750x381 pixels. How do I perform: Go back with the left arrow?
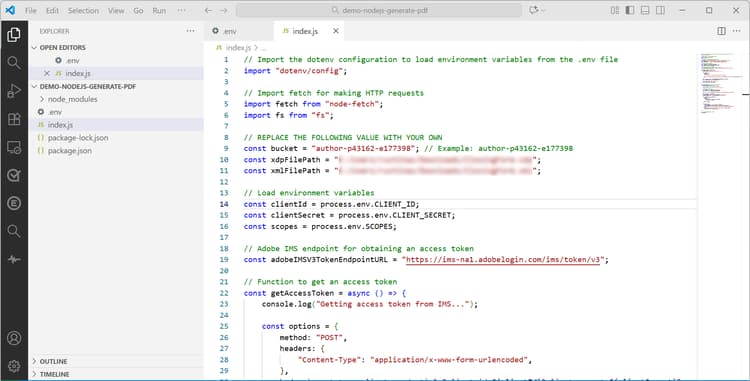(208, 10)
